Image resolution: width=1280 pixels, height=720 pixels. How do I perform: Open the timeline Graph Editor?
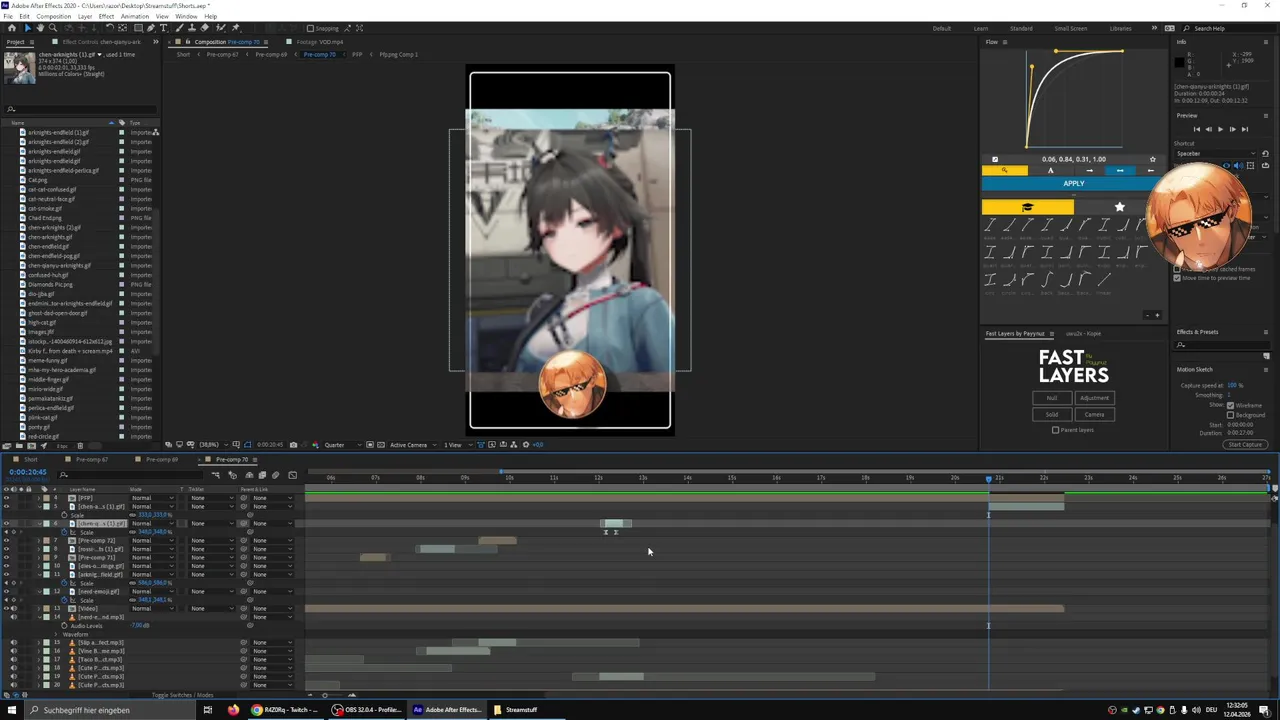tap(292, 475)
